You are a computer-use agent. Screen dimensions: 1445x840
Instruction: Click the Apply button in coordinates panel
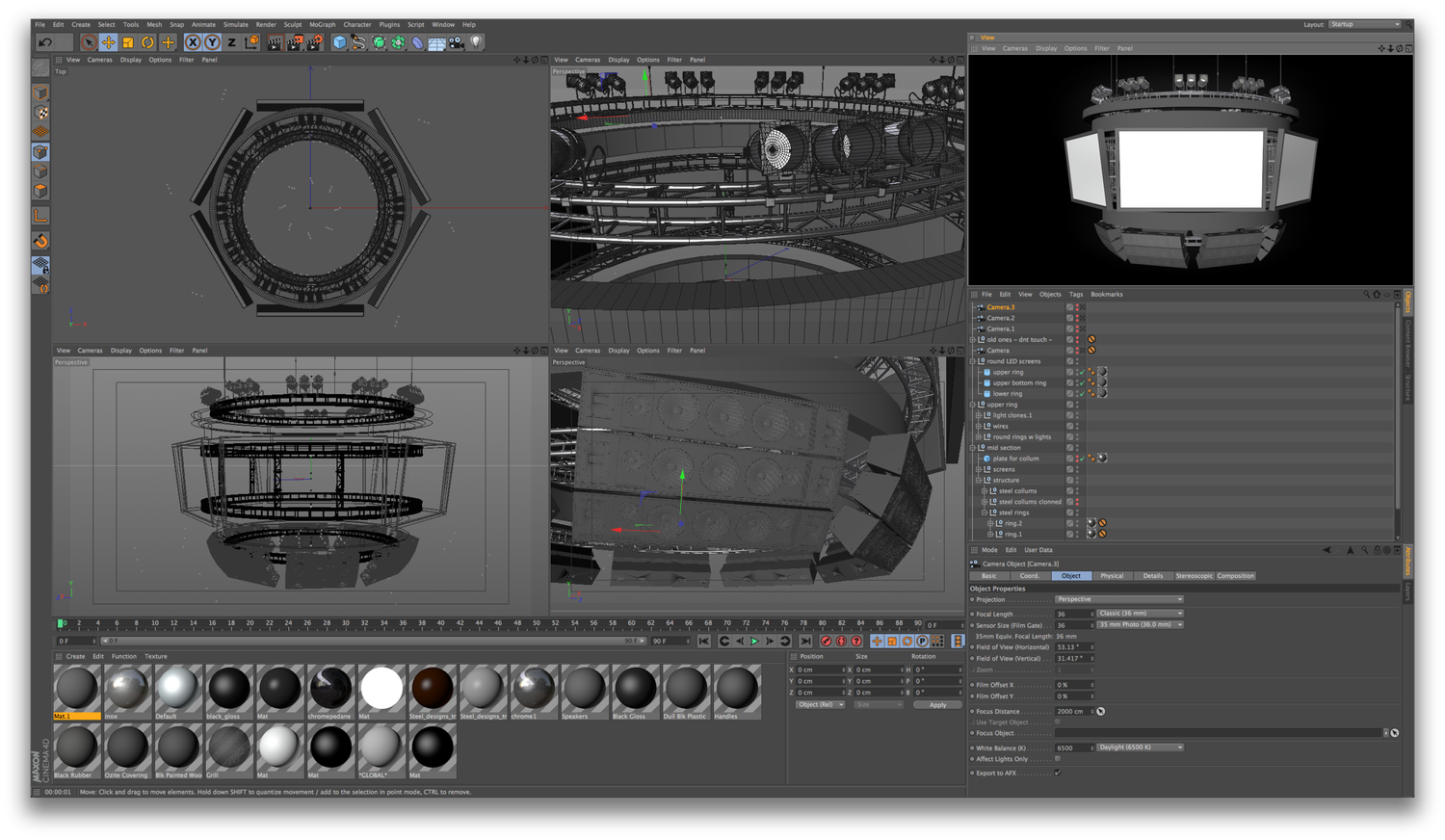coord(937,705)
